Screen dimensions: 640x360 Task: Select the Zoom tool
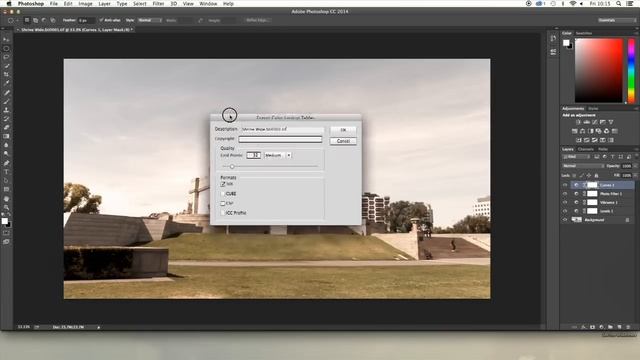pyautogui.click(x=6, y=207)
